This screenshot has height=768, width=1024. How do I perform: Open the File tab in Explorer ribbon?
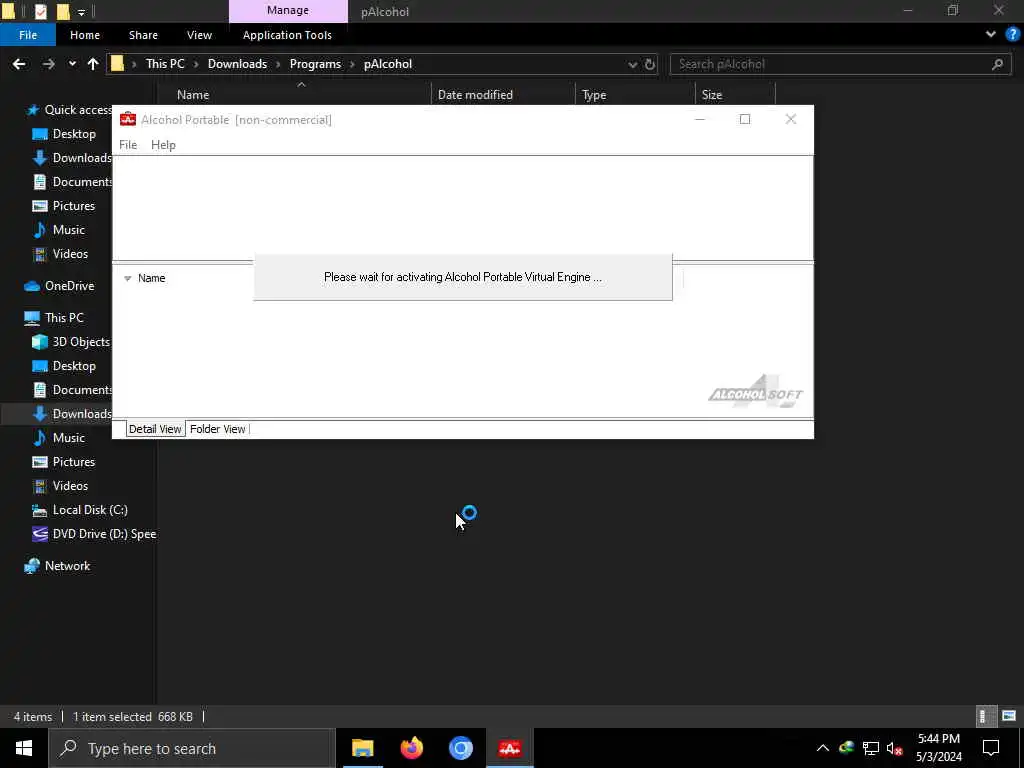[28, 35]
